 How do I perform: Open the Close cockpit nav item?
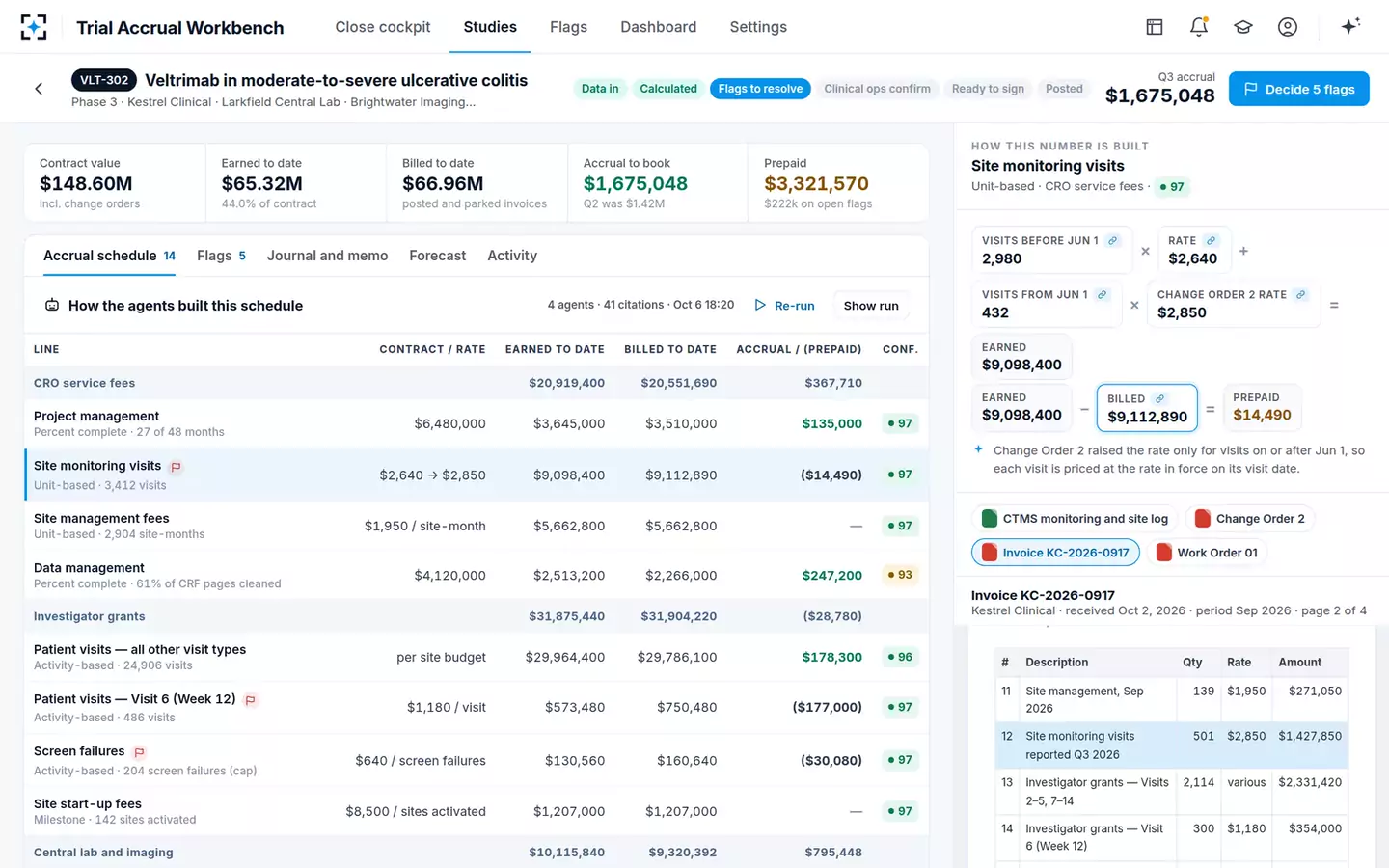pyautogui.click(x=383, y=27)
